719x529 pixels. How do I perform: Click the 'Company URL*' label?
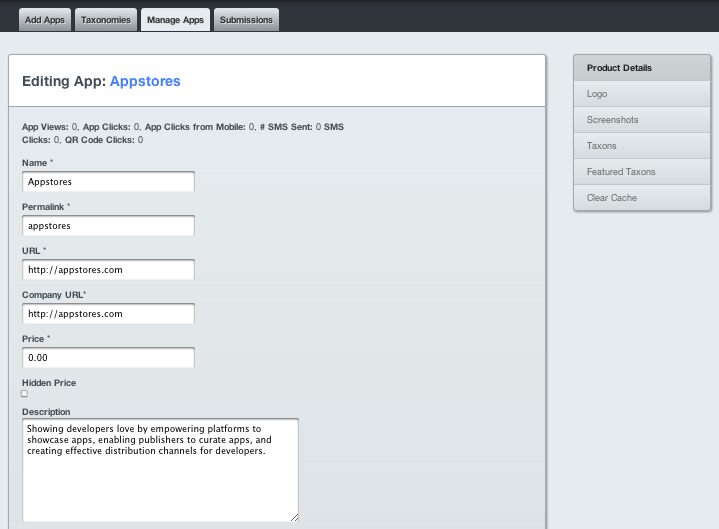54,295
